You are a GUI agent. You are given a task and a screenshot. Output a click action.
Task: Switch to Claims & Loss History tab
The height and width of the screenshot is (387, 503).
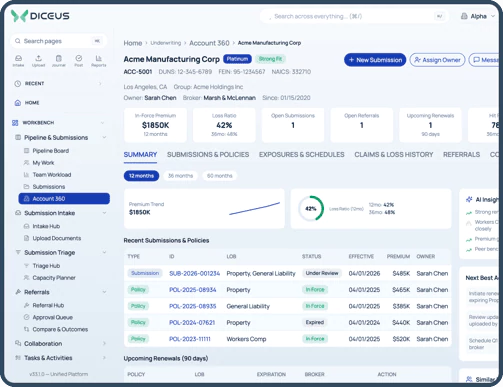394,155
